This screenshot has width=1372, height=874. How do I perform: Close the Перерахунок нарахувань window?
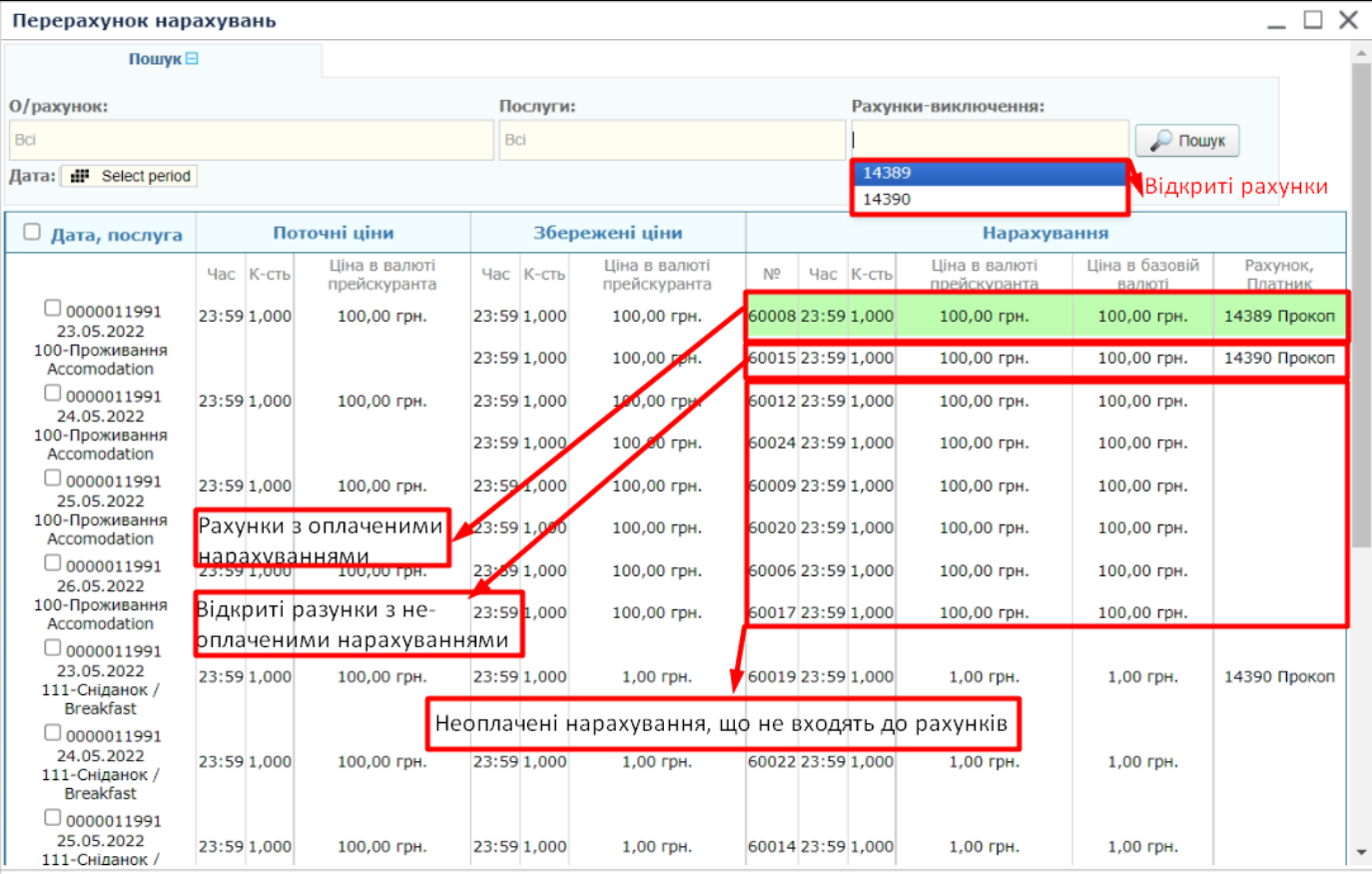[1348, 20]
